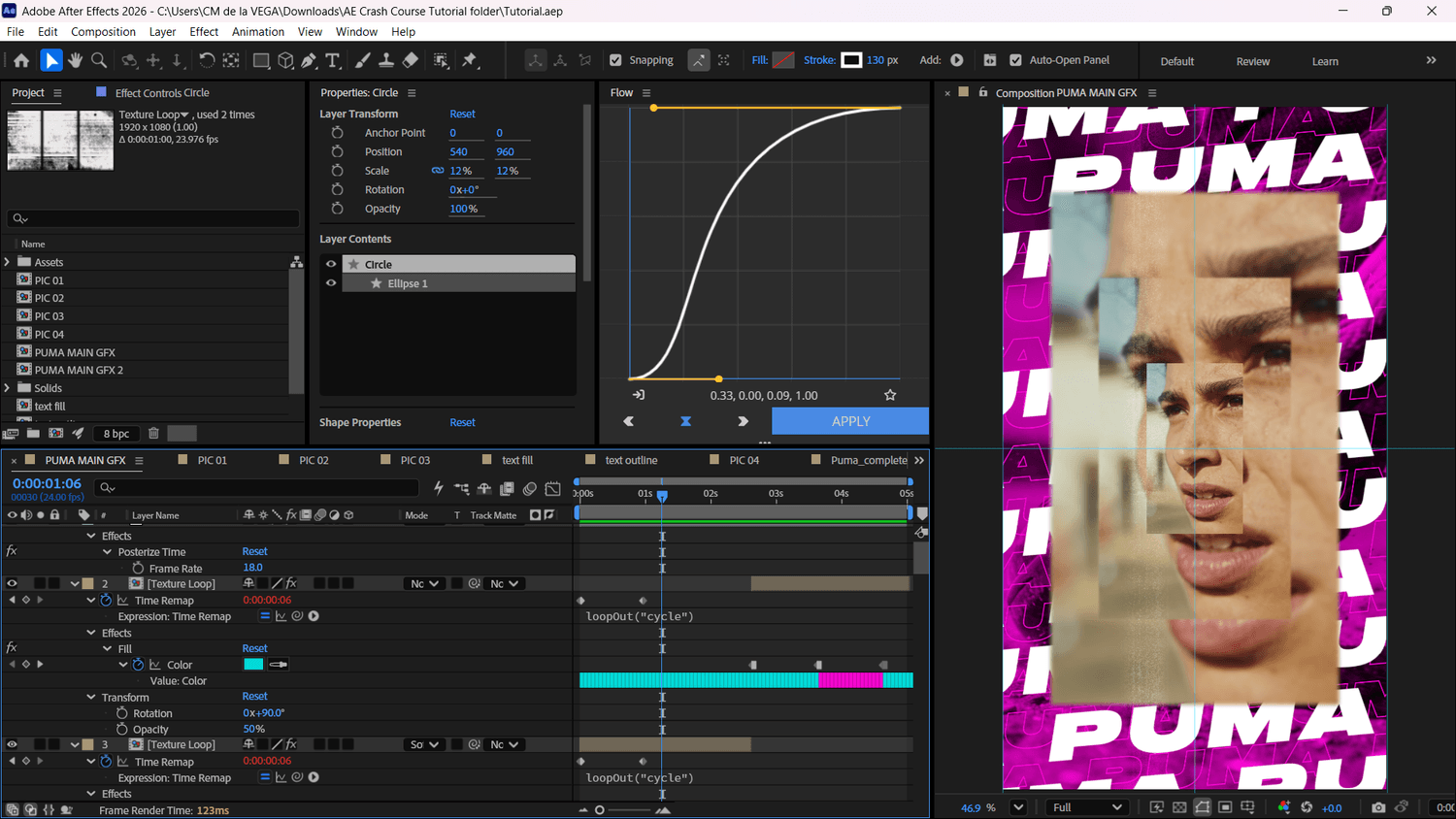This screenshot has height=819, width=1456.
Task: Expand the Assets folder
Action: (8, 262)
